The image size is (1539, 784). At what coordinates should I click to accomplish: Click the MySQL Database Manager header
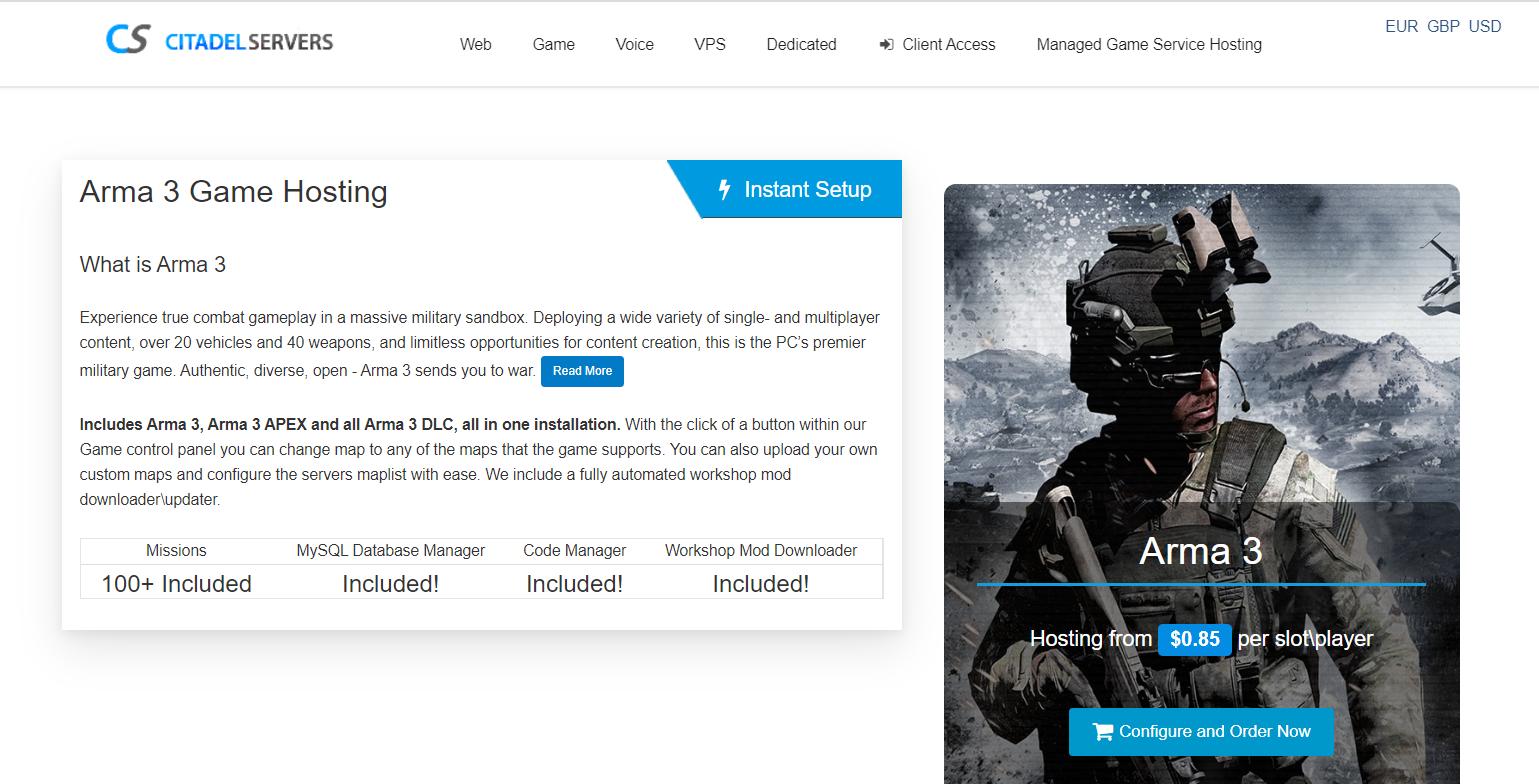point(390,551)
